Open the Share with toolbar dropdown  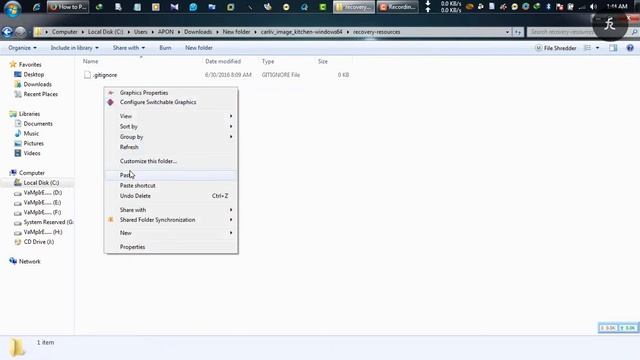[129, 48]
